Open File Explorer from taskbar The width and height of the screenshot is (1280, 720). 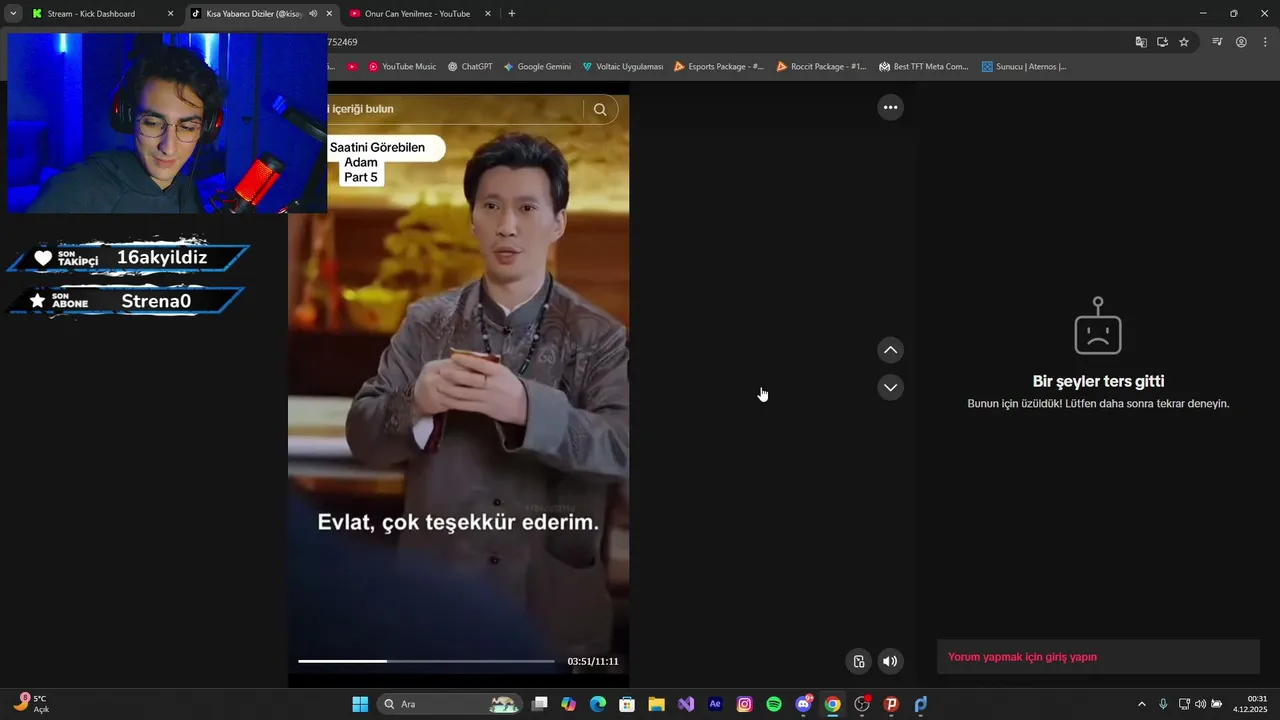pyautogui.click(x=656, y=704)
